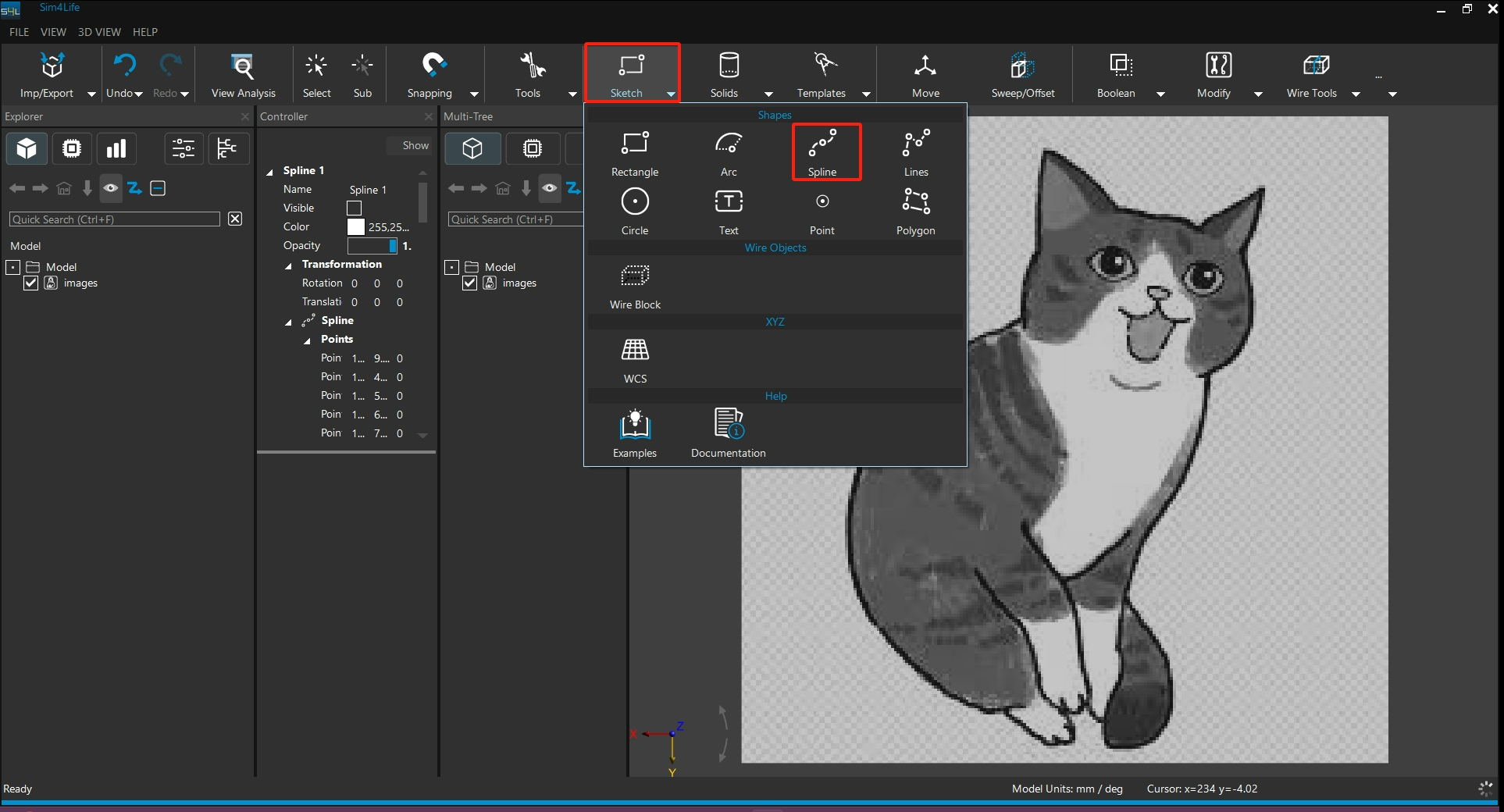Choose the Polygon sketch tool
1504x812 pixels.
point(915,209)
